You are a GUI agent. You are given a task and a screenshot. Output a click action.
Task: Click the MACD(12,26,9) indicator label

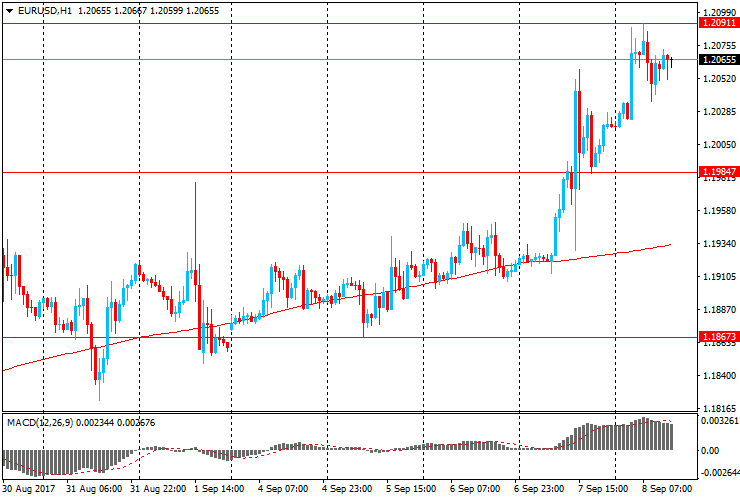[x=40, y=423]
